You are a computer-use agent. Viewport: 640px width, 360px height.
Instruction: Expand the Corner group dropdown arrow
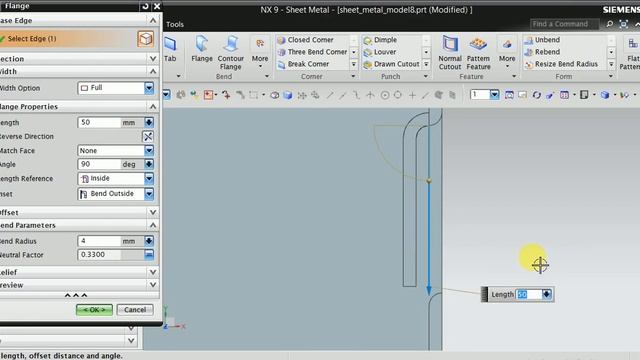353,76
